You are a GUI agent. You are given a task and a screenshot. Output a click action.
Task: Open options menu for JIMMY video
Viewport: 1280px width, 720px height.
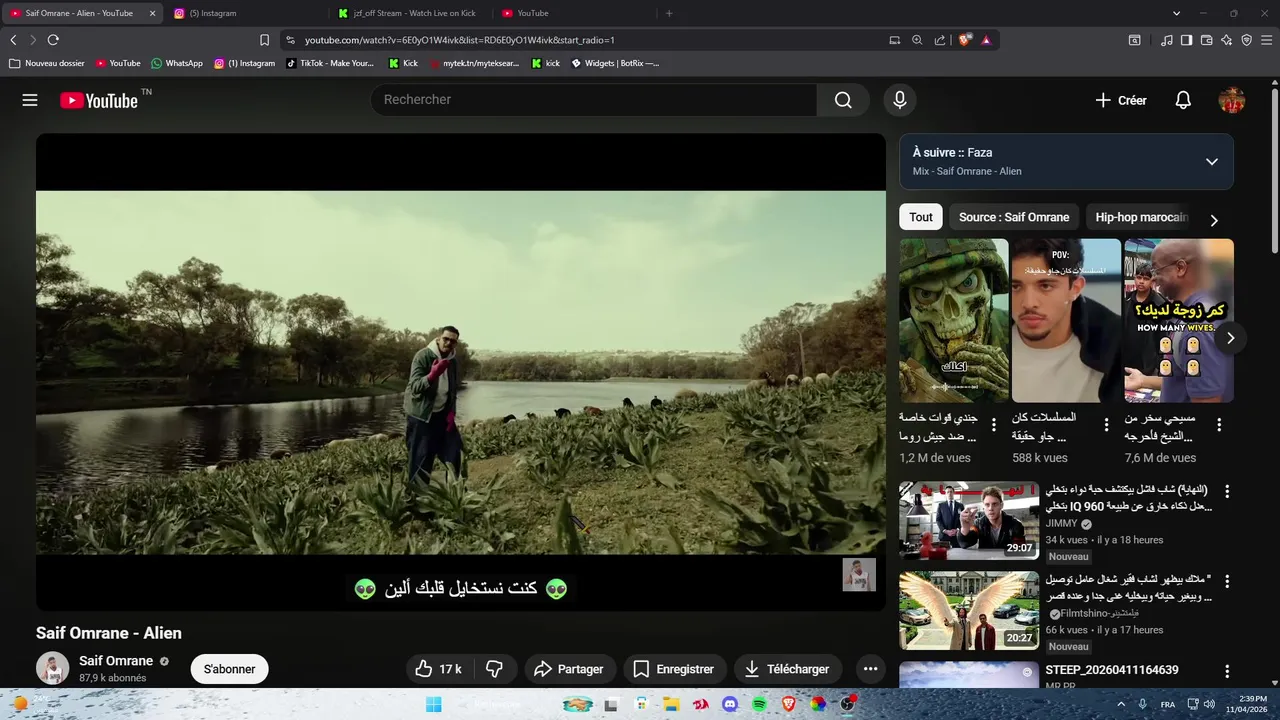[1227, 492]
